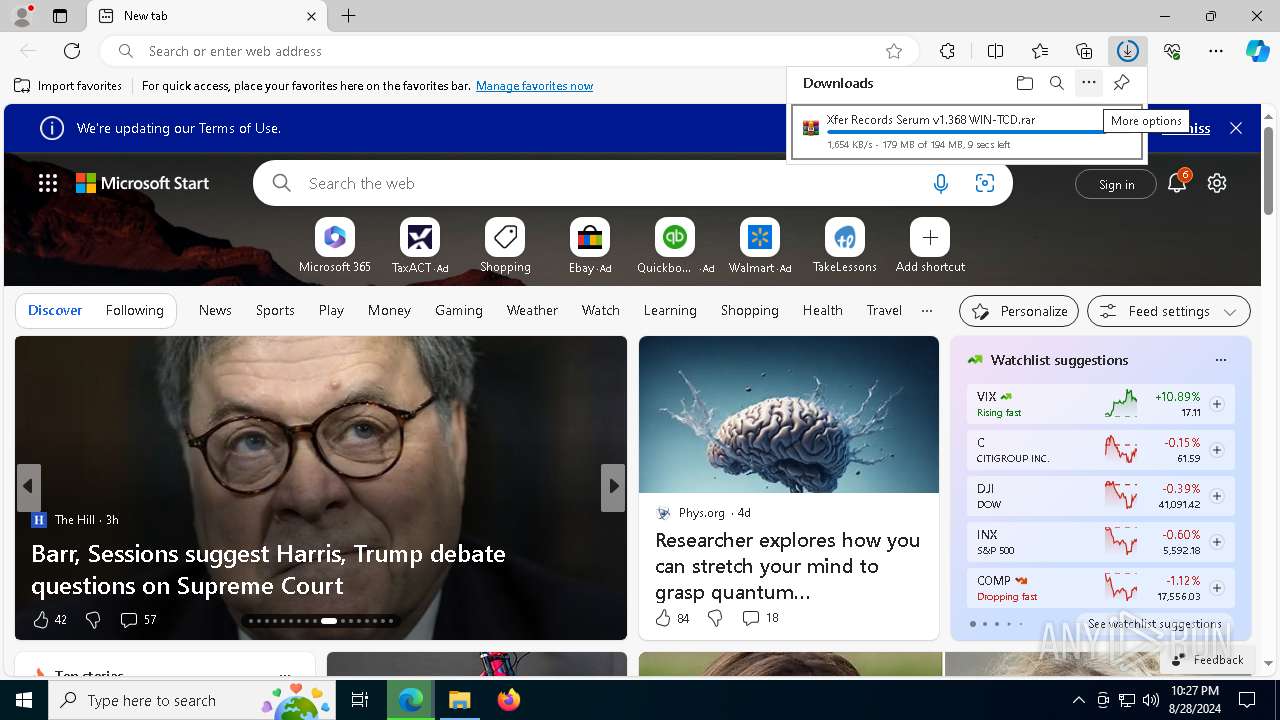Open Browser essentials heart icon

[1172, 51]
